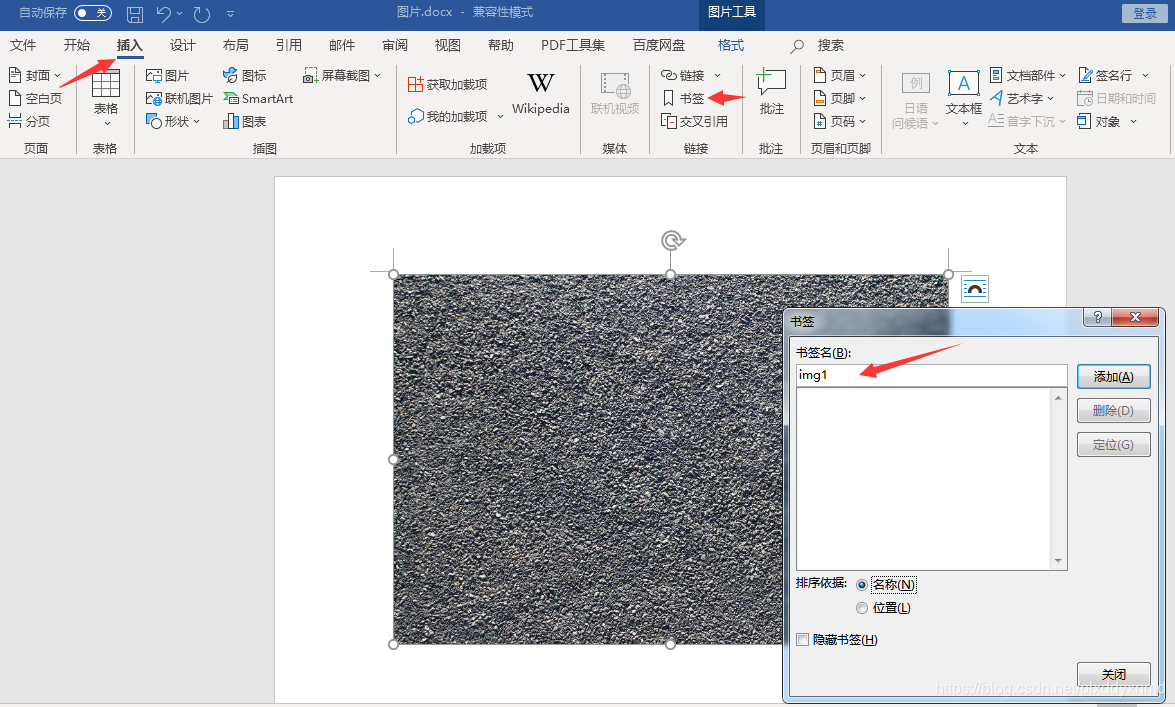Open the 页脚 footer dropdown
The image size is (1175, 707).
tap(839, 98)
